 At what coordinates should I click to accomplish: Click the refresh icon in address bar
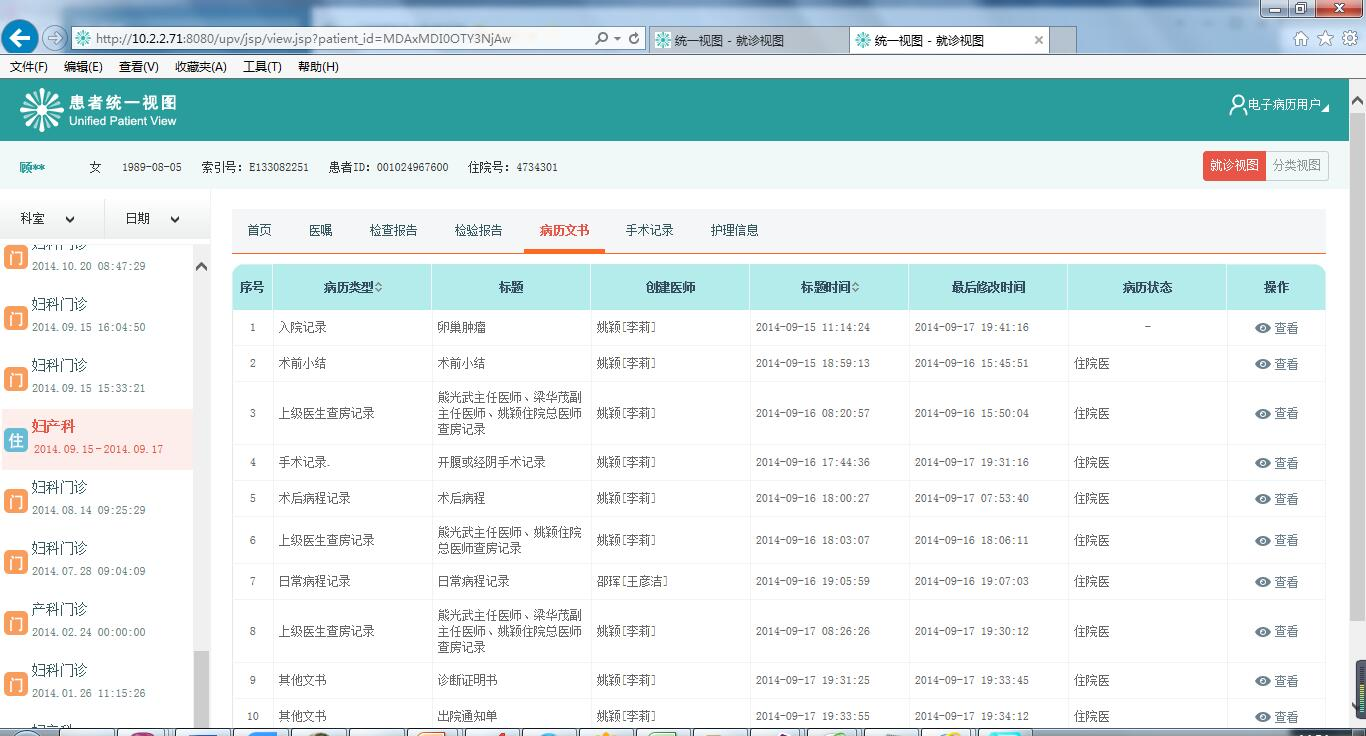tap(634, 39)
